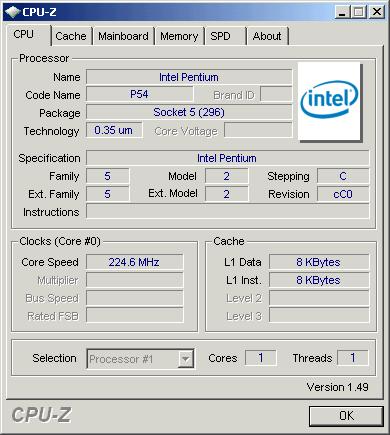Click the empty Core Voltage field
Image resolution: width=390 pixels, height=435 pixels.
[258, 130]
